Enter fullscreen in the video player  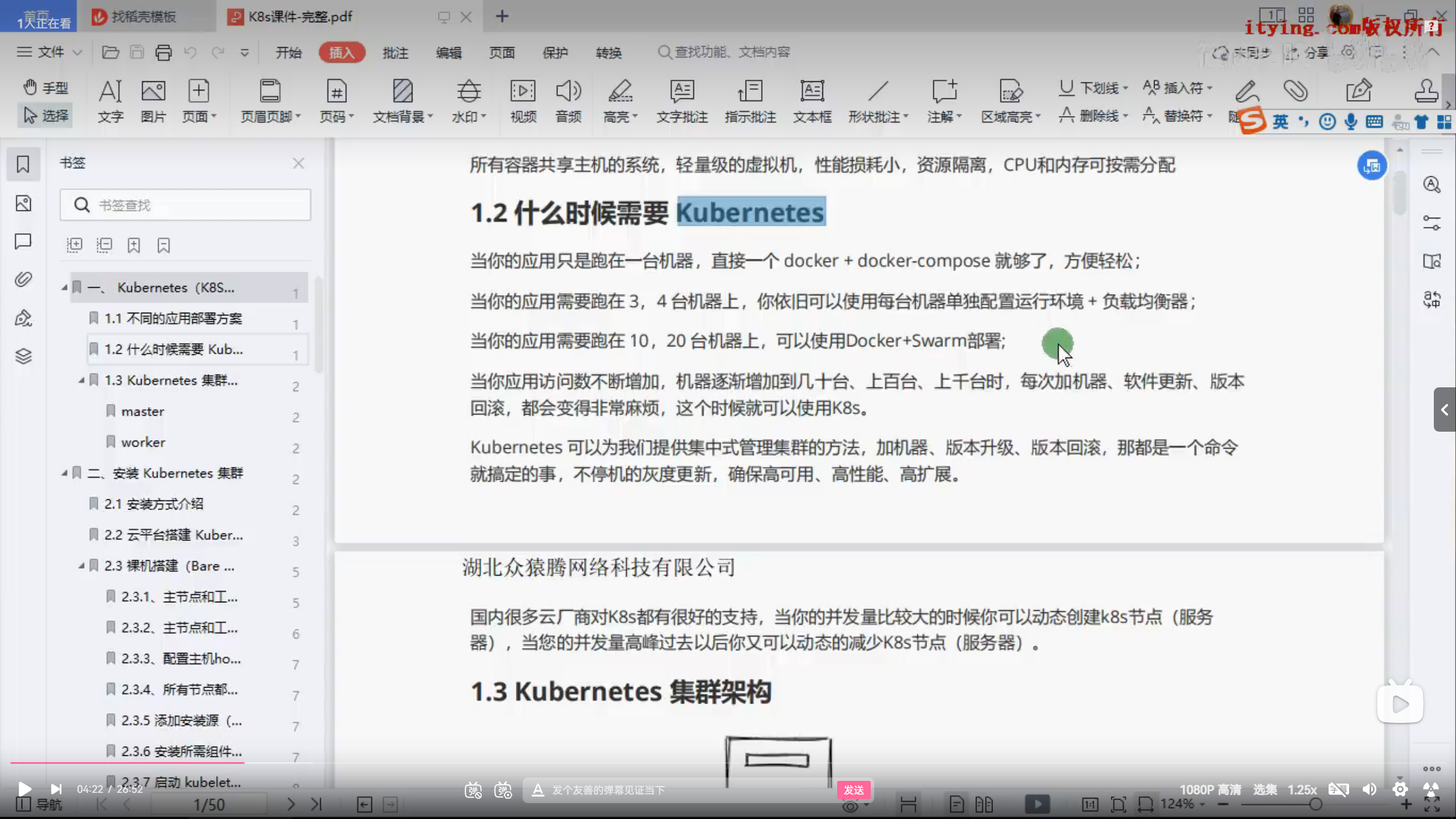tap(1431, 789)
